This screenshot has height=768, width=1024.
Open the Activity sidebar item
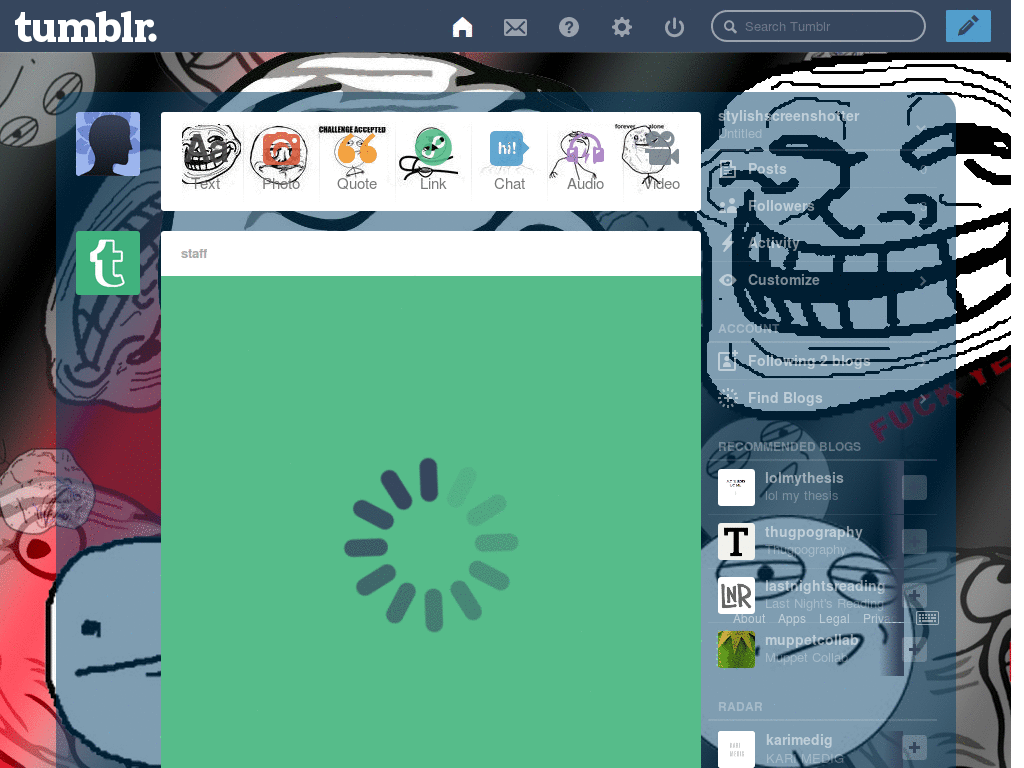click(823, 243)
